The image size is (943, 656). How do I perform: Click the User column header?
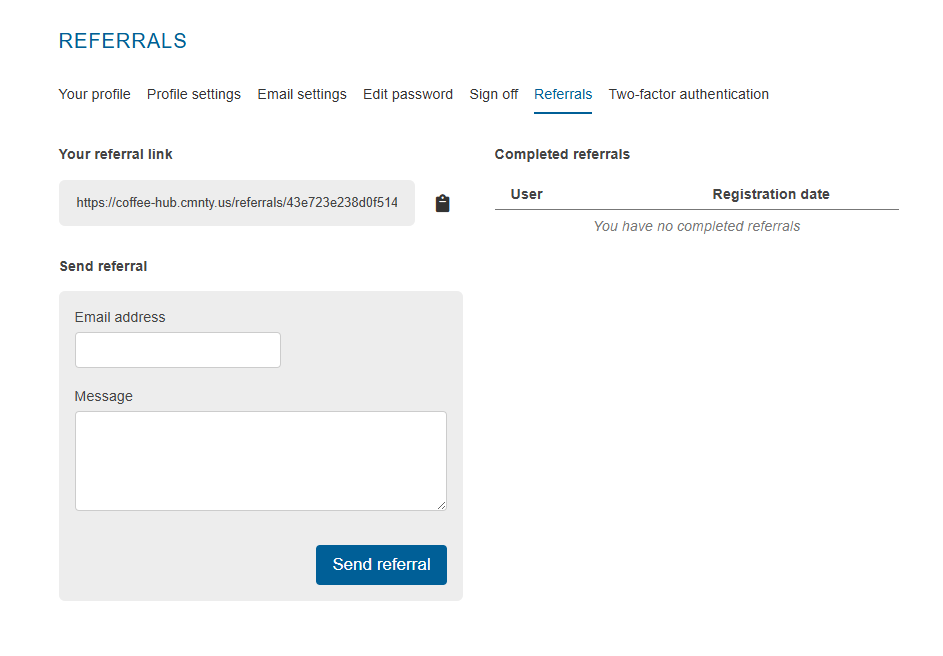527,194
